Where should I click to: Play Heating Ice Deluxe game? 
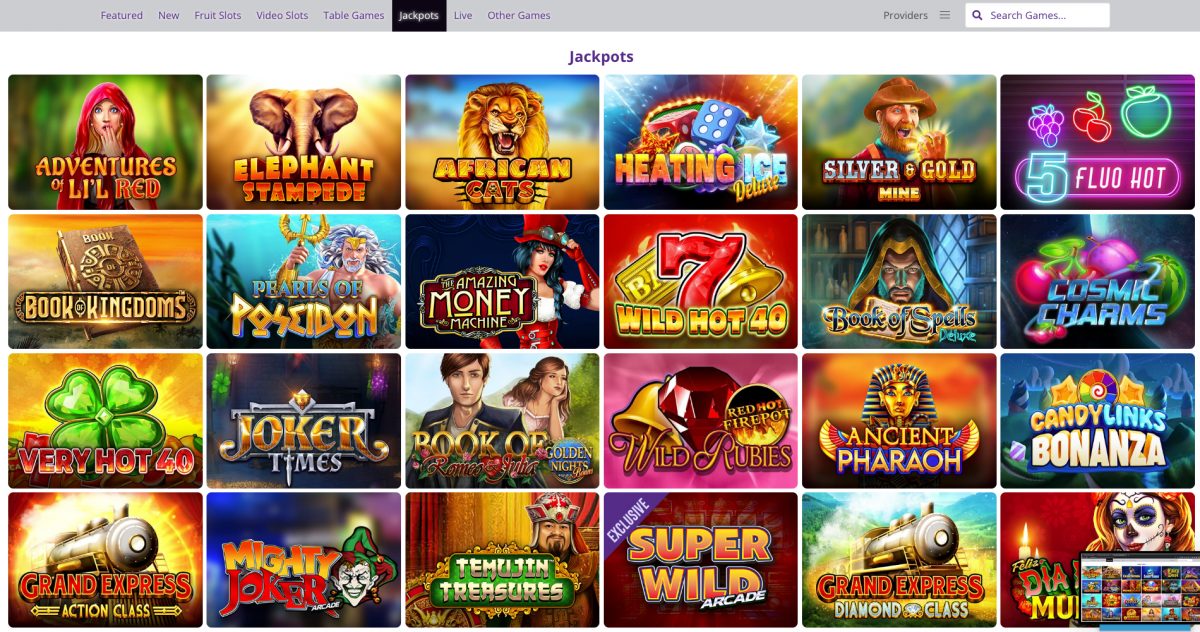click(701, 142)
